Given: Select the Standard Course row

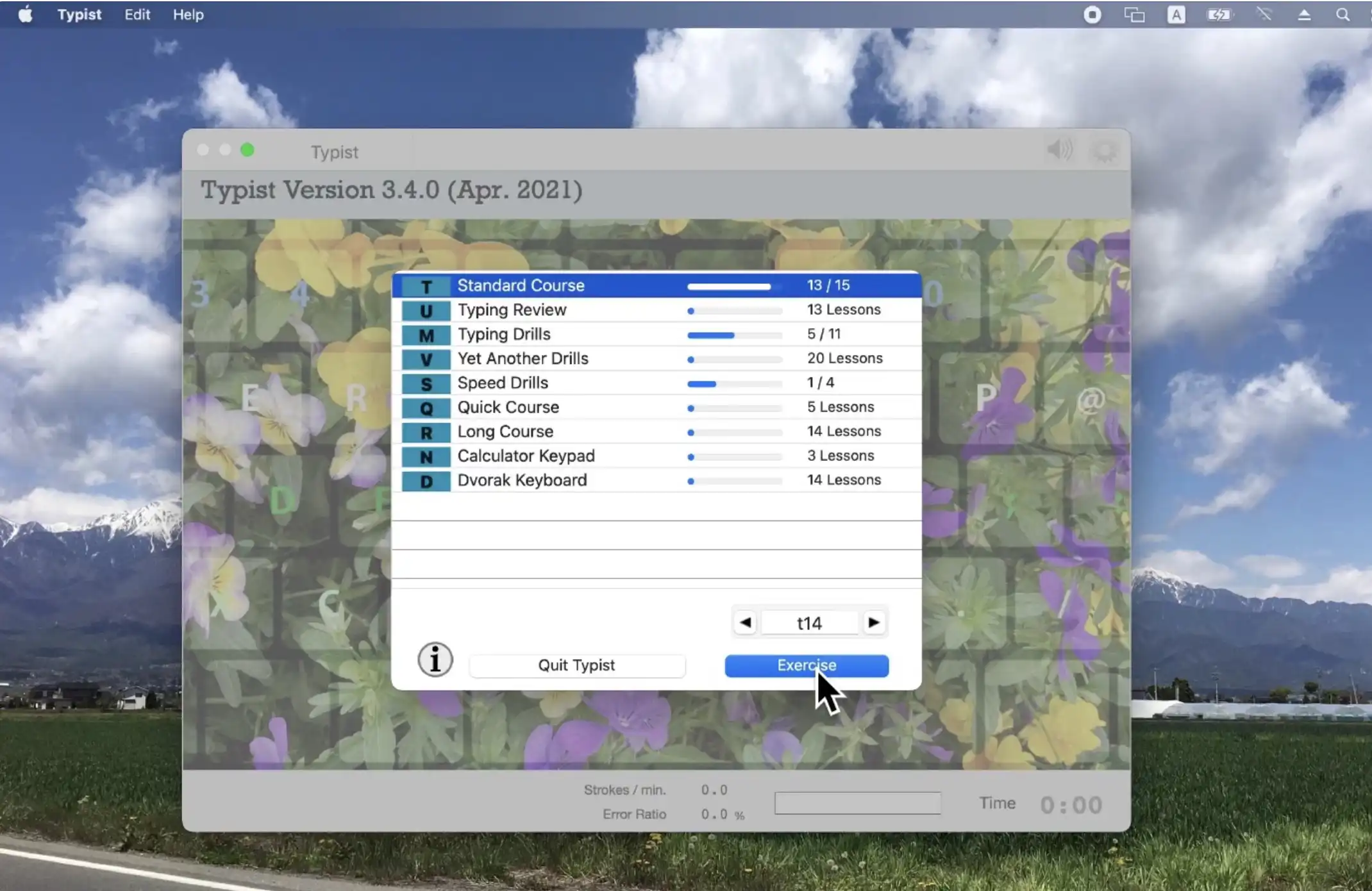Looking at the screenshot, I should (657, 285).
